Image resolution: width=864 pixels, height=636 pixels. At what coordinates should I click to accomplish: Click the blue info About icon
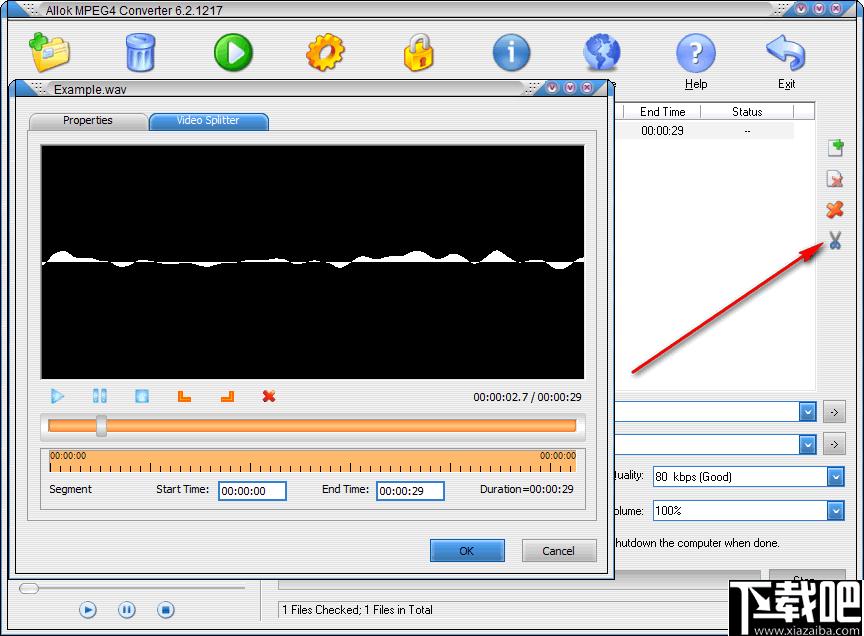(x=511, y=53)
